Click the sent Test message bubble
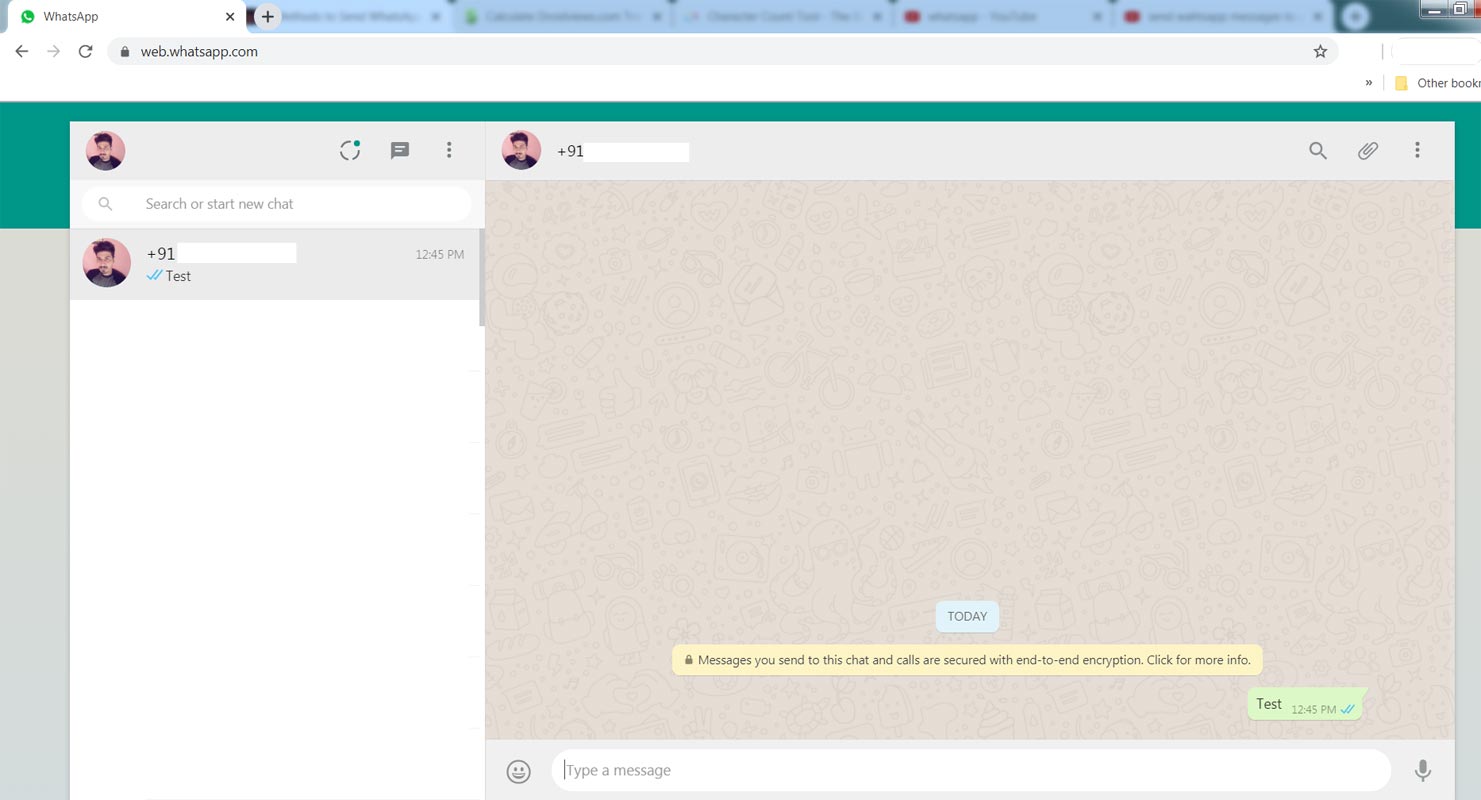The image size is (1481, 800). point(1306,704)
